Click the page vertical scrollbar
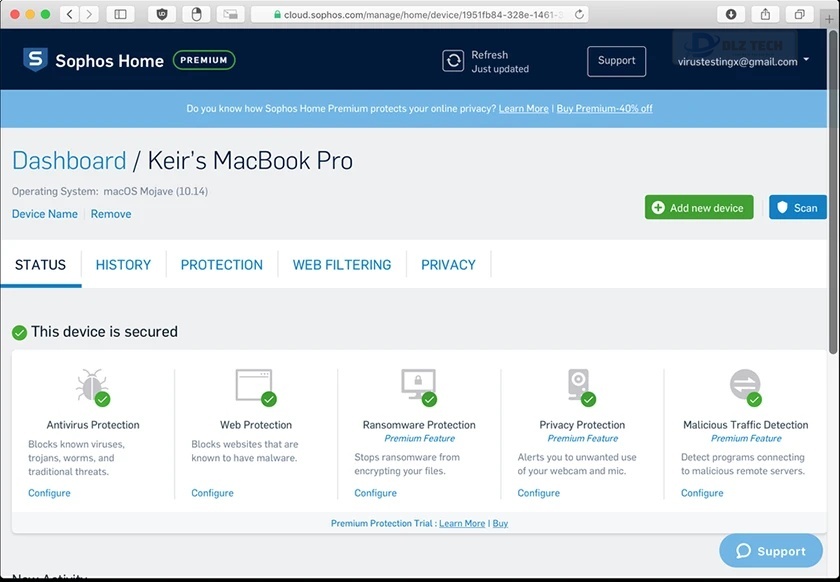This screenshot has width=840, height=582. click(832, 193)
